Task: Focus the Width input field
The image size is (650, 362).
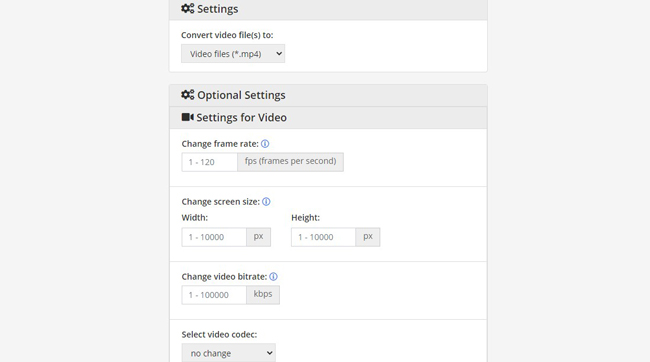Action: 214,237
